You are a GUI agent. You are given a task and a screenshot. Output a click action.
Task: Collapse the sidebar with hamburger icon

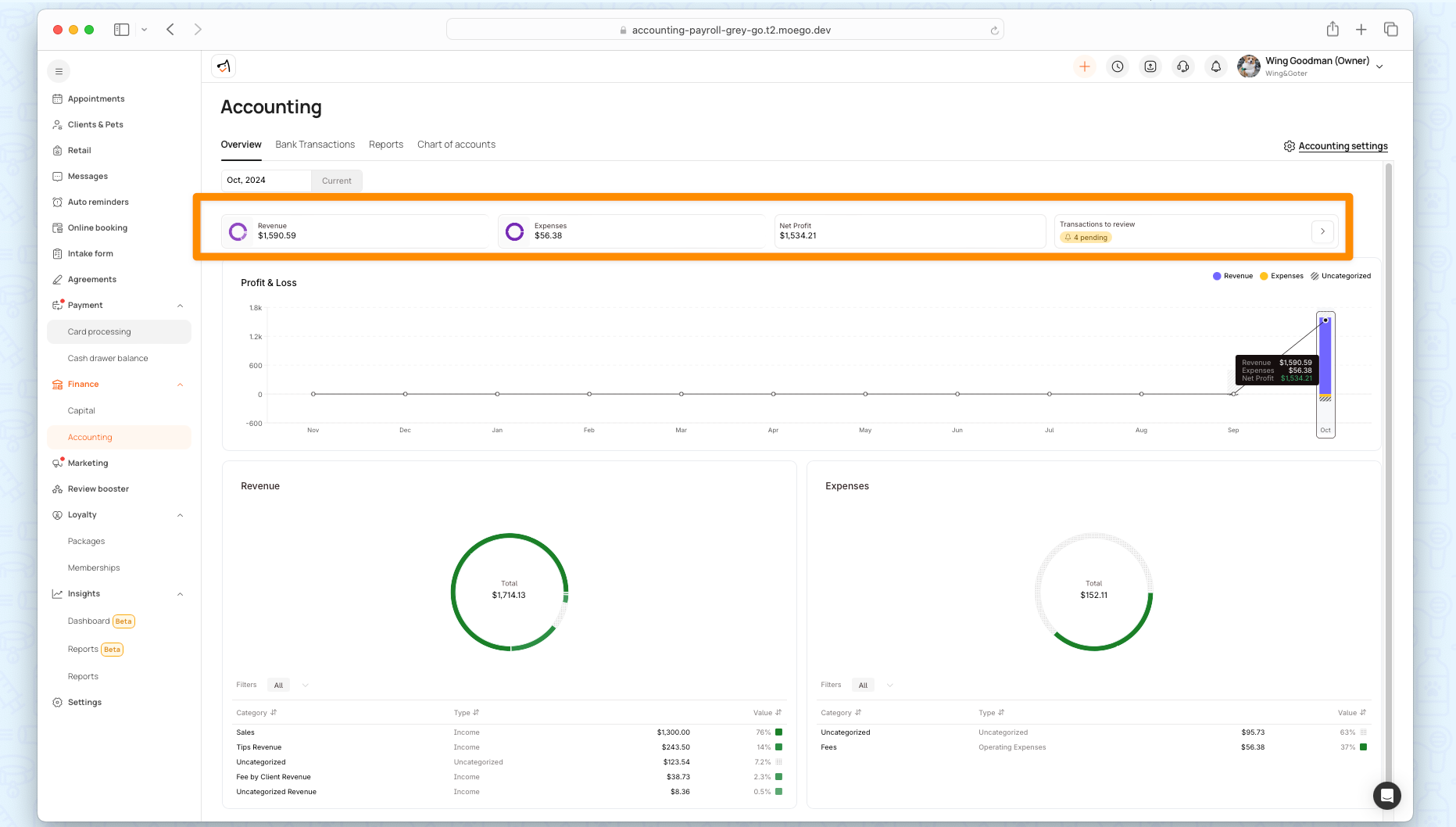(59, 71)
